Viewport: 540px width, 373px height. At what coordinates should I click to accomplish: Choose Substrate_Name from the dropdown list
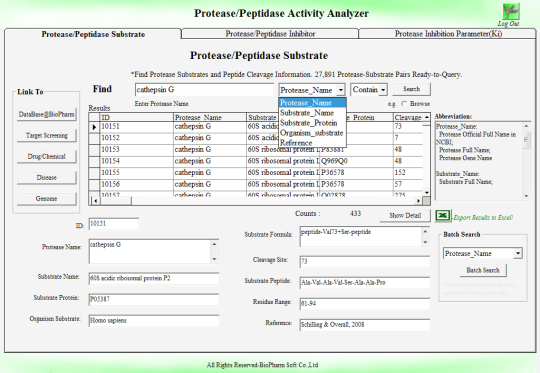[x=312, y=113]
